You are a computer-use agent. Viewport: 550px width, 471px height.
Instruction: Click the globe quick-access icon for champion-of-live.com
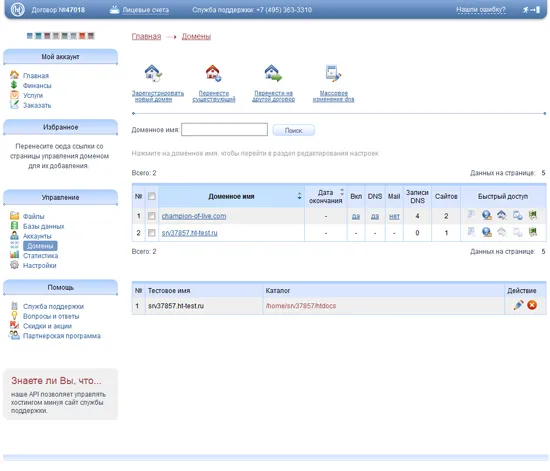487,215
